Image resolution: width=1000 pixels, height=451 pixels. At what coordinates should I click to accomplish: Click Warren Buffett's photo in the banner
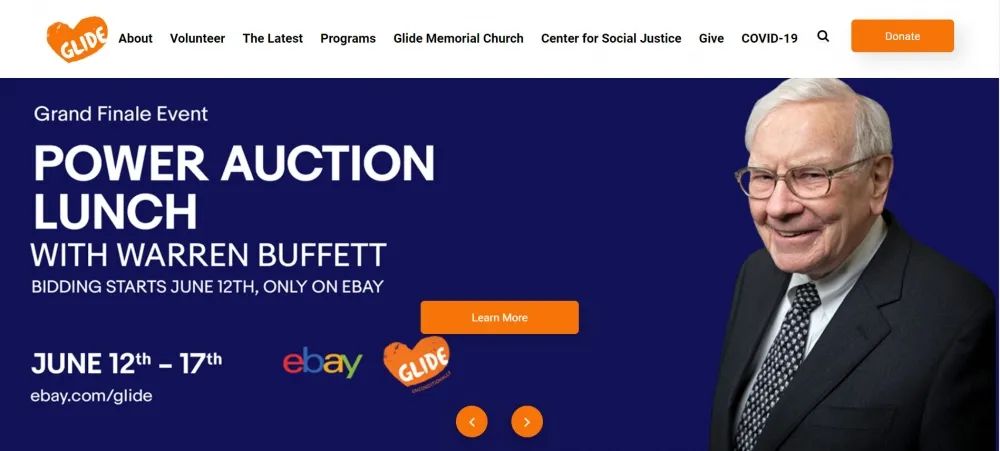[853, 265]
